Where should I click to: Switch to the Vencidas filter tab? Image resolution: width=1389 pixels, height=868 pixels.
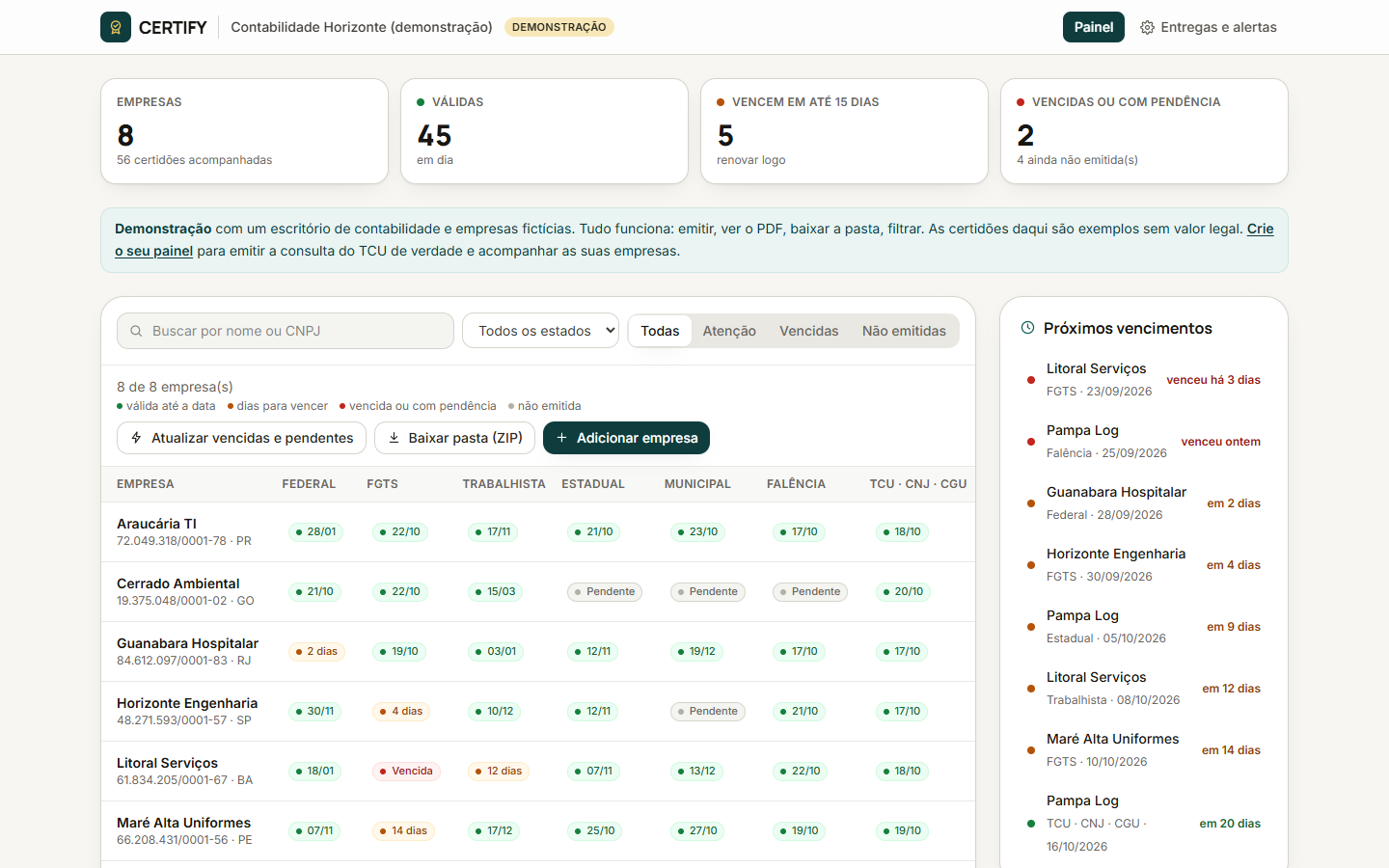point(808,331)
